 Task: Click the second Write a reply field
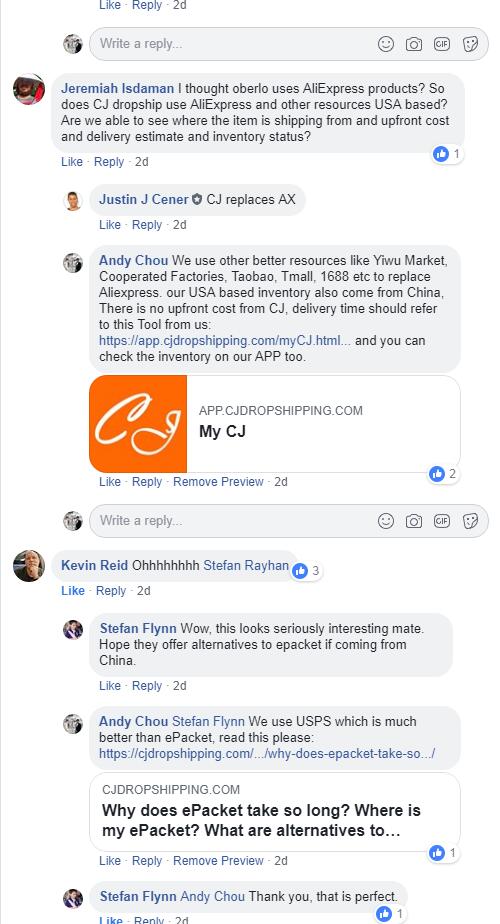pyautogui.click(x=289, y=521)
